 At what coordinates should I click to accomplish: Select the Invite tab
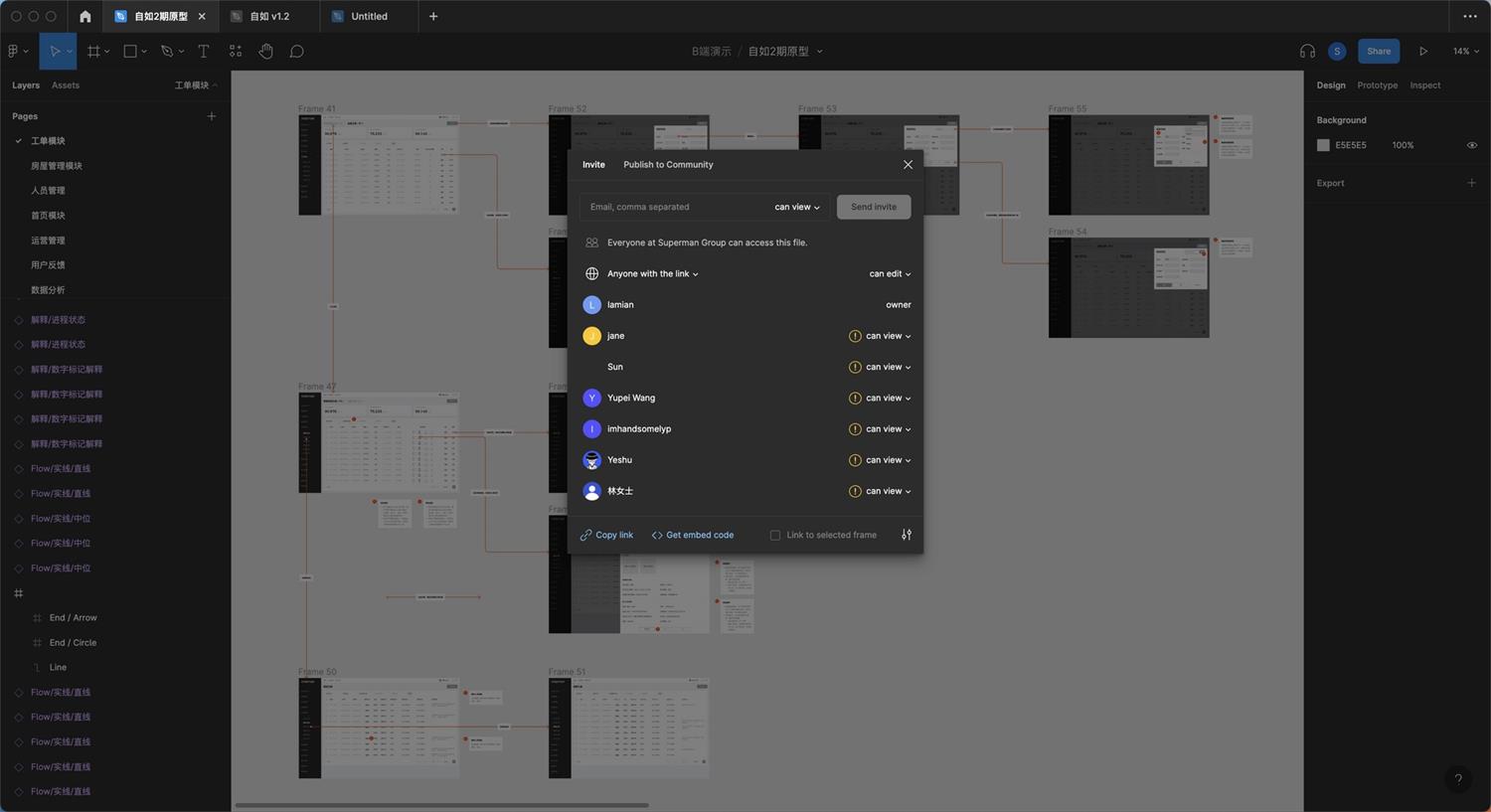tap(593, 165)
